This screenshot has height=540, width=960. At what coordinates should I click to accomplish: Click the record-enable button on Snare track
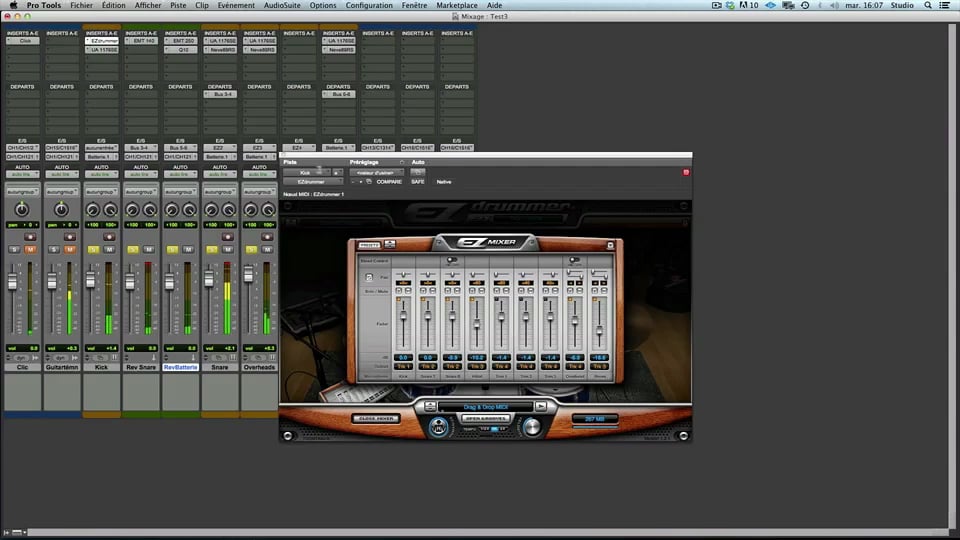click(x=228, y=237)
